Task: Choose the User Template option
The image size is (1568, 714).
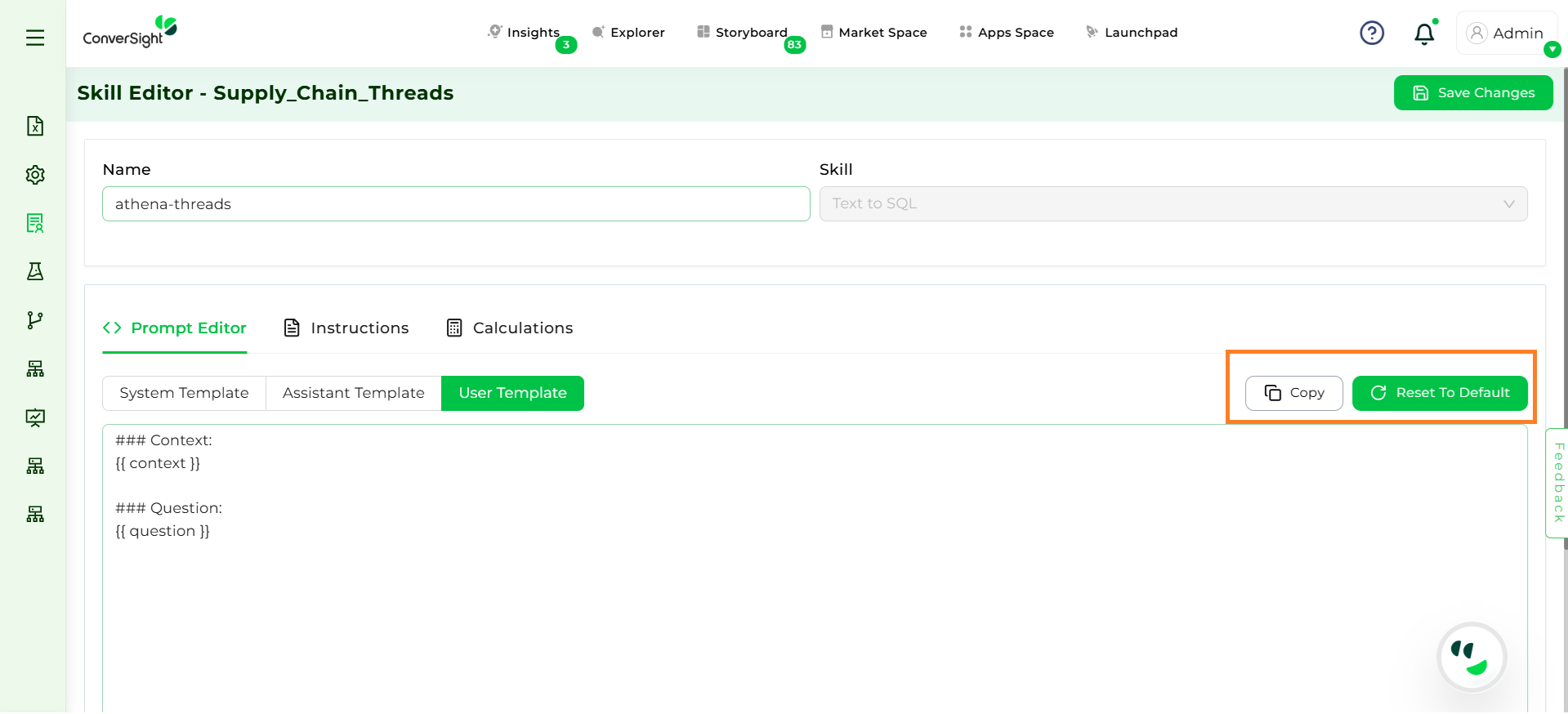Action: pyautogui.click(x=512, y=393)
